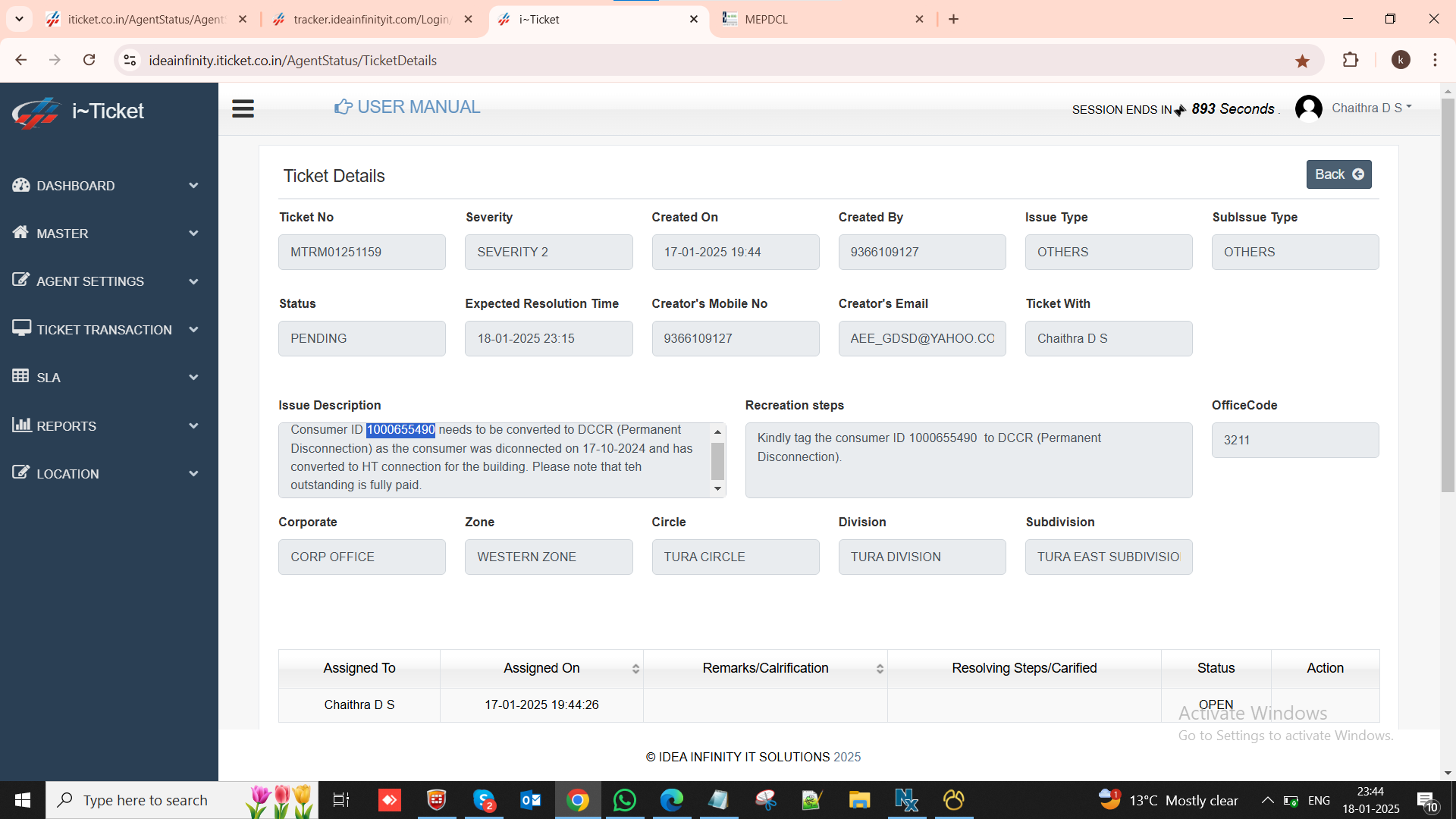Click the SLA chevron arrow
The height and width of the screenshot is (819, 1456).
pyautogui.click(x=193, y=377)
